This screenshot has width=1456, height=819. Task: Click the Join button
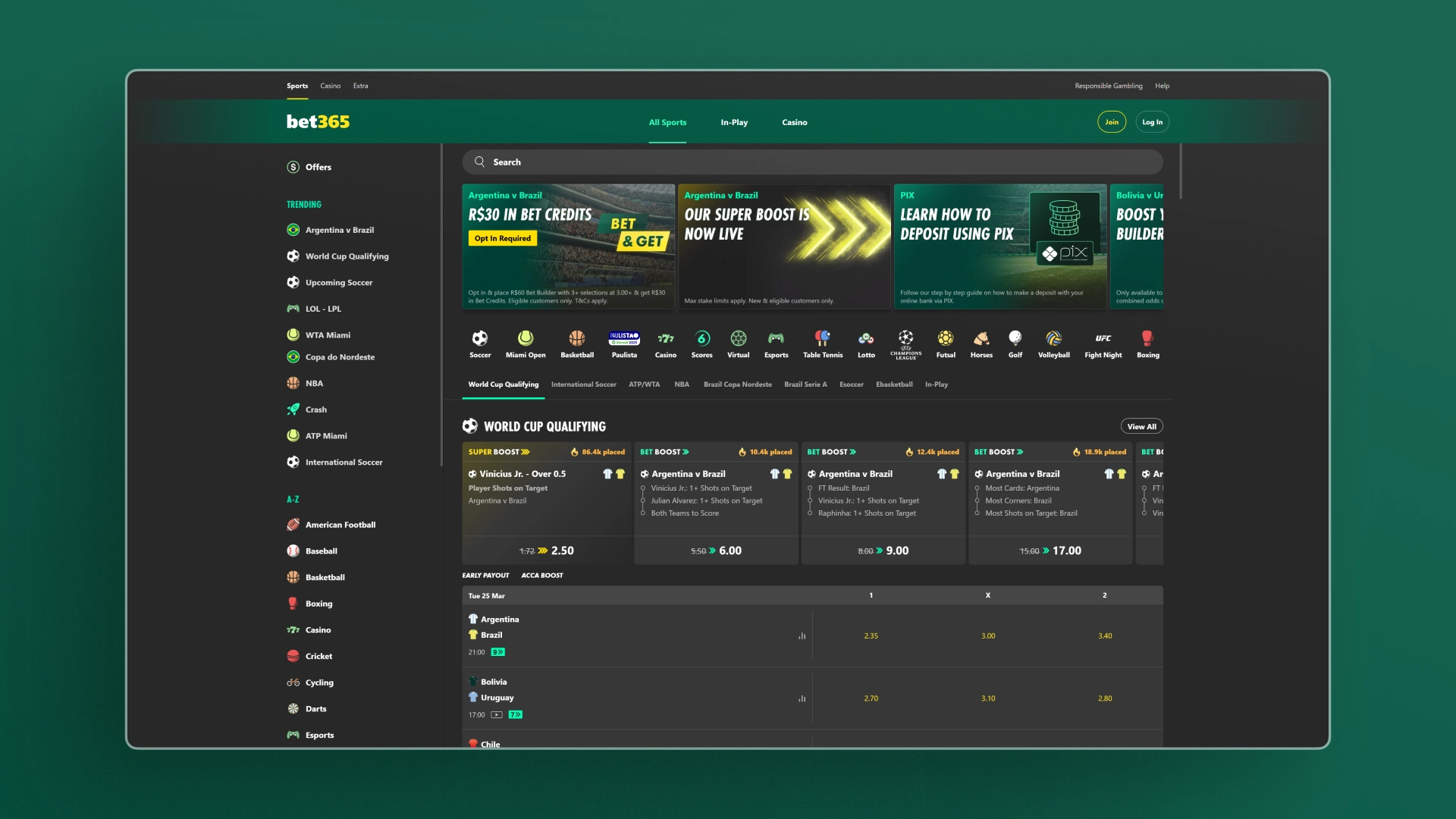[1112, 122]
